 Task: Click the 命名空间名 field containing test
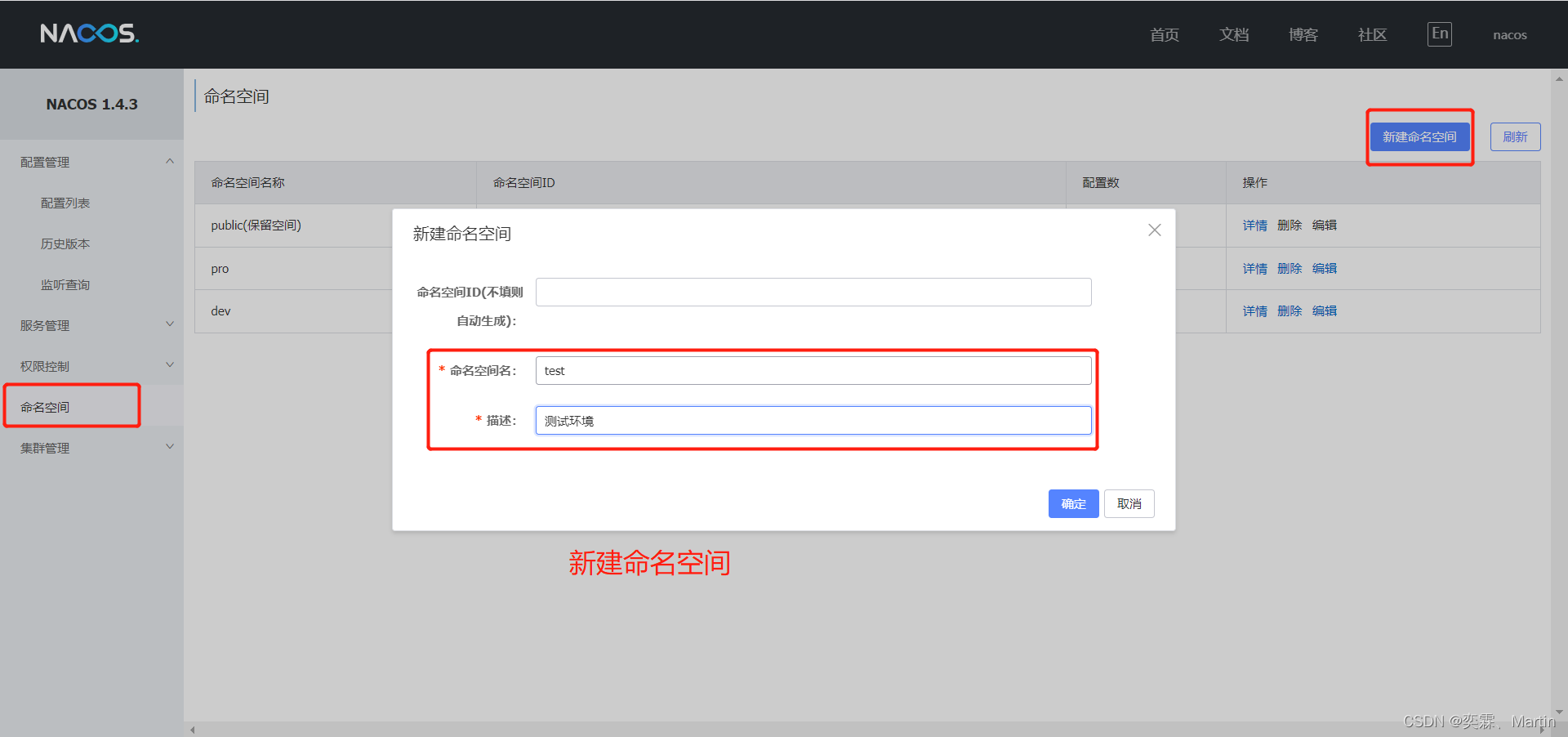(x=813, y=371)
